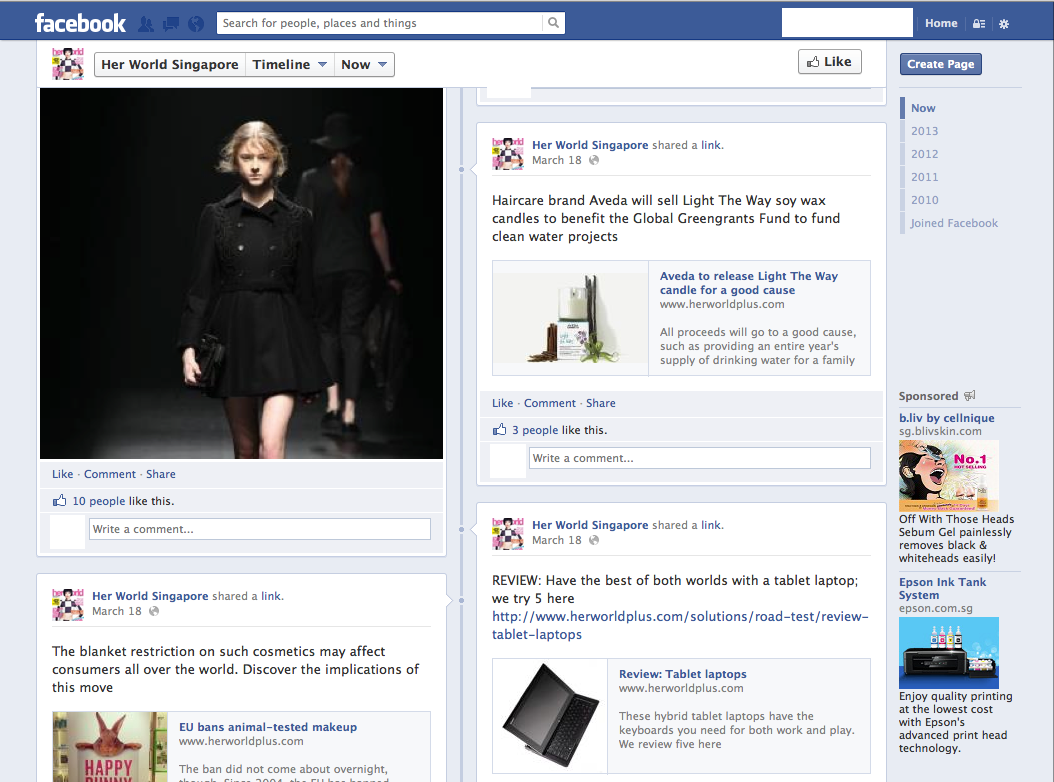Click March 18 date on Aveda post
Screen dimensions: 1054x782
[557, 160]
